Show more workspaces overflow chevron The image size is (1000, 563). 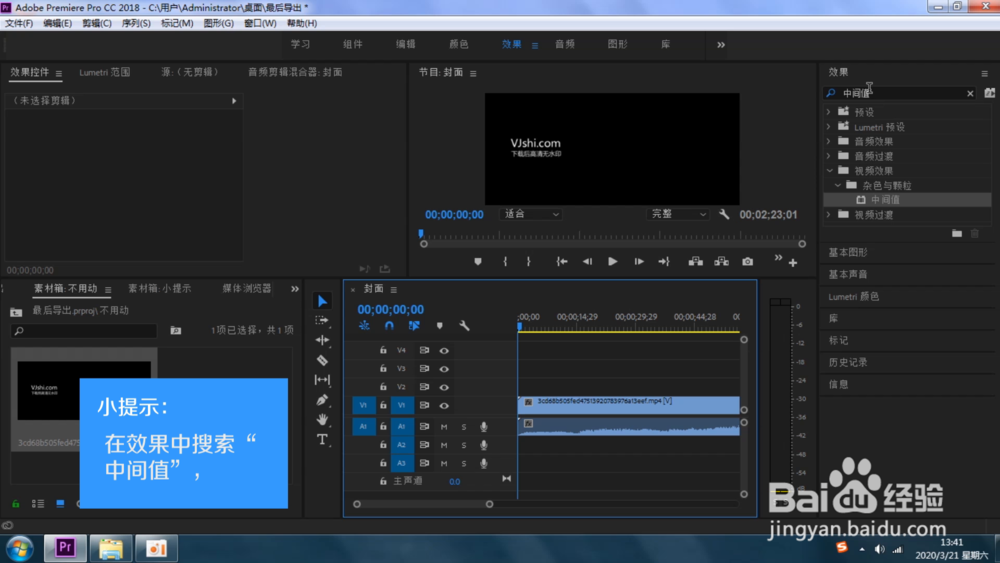pos(721,45)
